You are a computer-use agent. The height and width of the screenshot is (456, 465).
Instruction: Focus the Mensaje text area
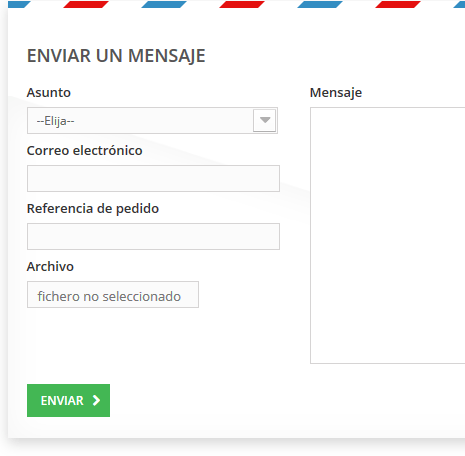click(388, 235)
